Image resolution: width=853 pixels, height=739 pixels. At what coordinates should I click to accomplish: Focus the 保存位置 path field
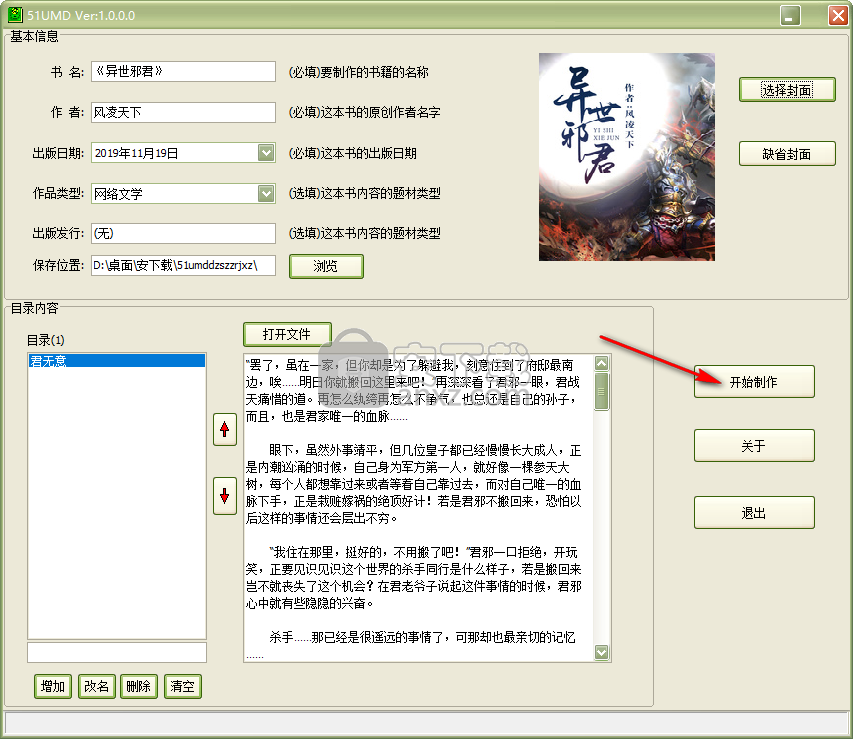(x=183, y=266)
